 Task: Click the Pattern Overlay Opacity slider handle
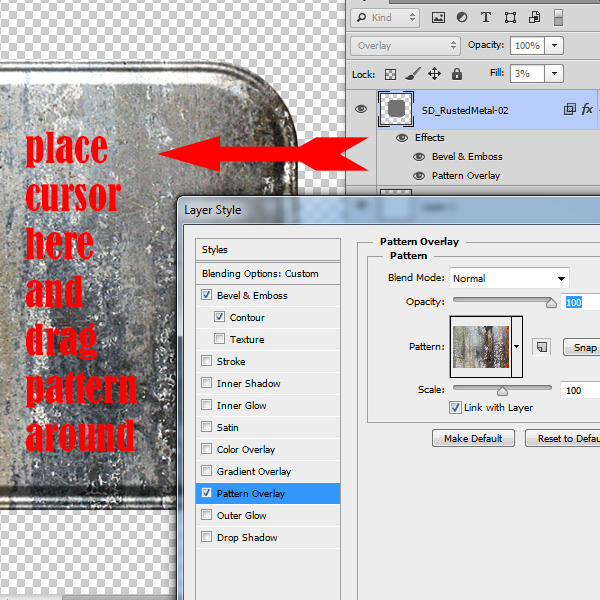pyautogui.click(x=551, y=302)
